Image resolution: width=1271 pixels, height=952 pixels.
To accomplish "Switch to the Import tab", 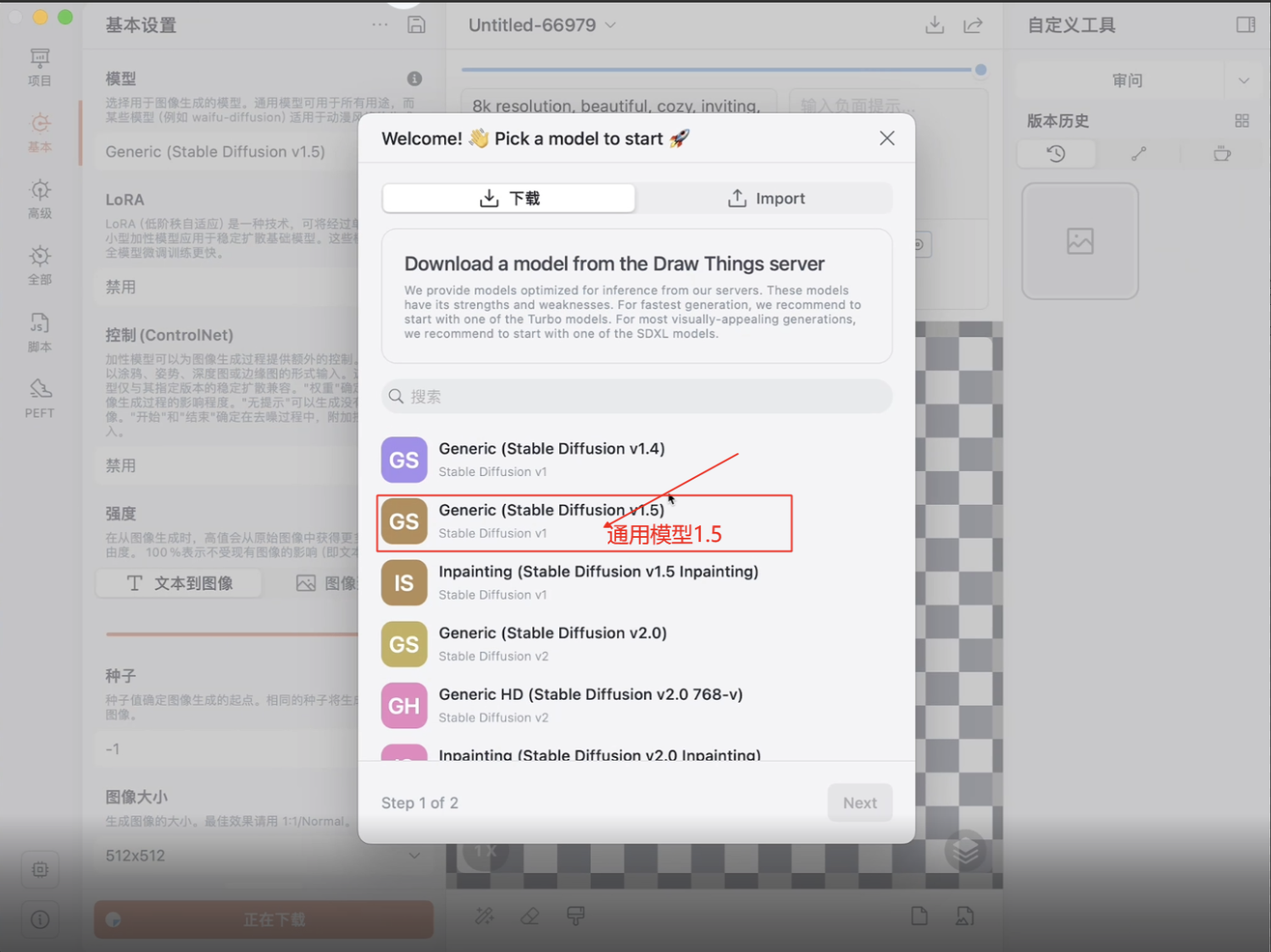I will click(x=765, y=198).
